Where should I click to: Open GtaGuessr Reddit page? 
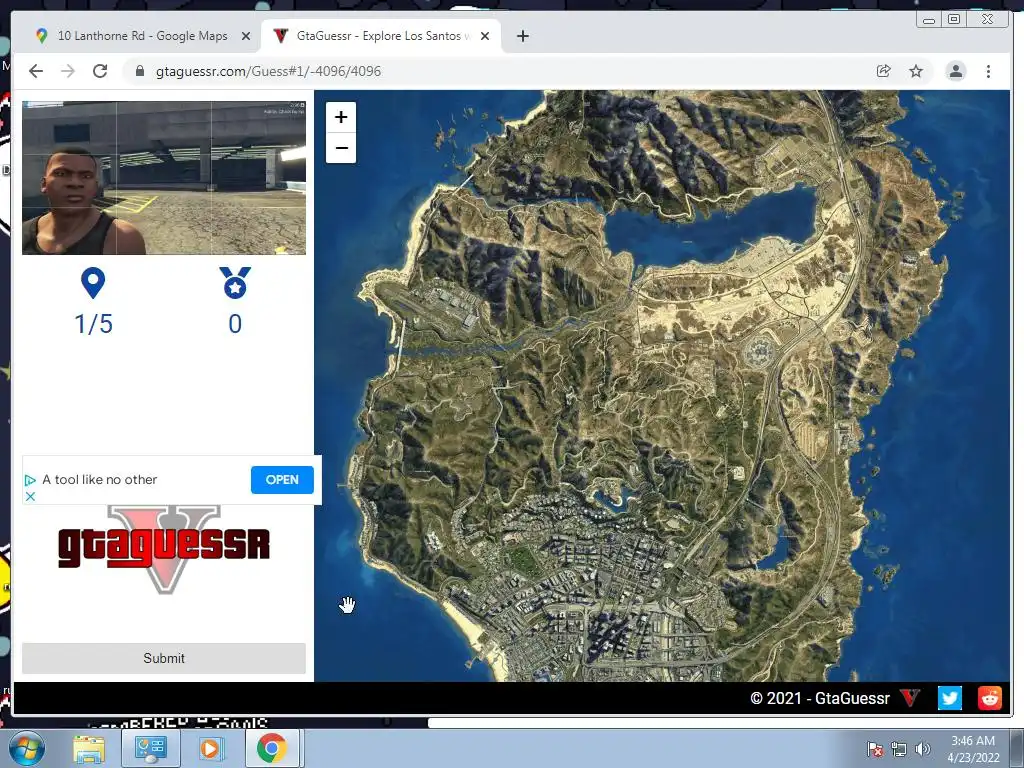989,698
